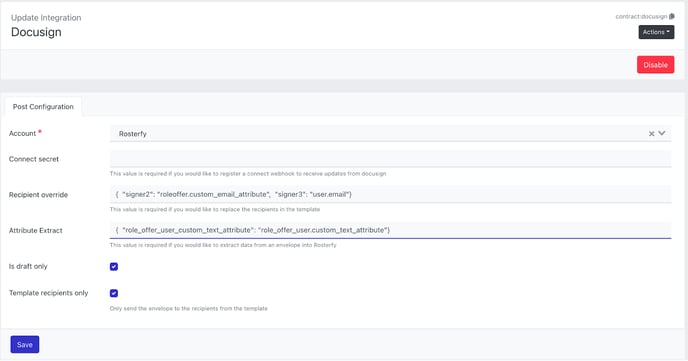Click the Docusign page heading
The height and width of the screenshot is (361, 688).
[x=36, y=32]
